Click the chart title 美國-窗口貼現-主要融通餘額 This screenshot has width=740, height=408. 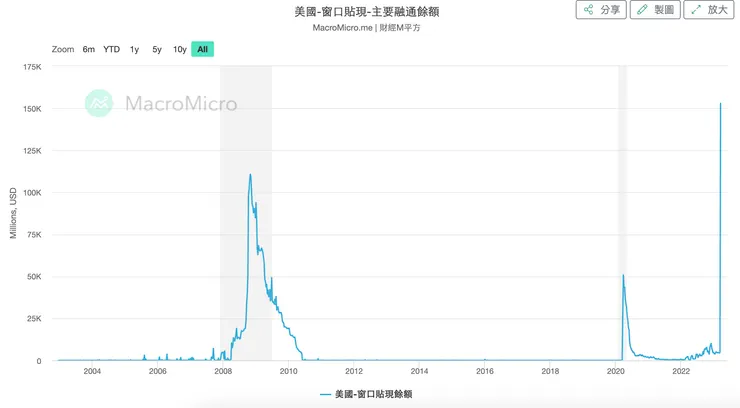tap(369, 11)
